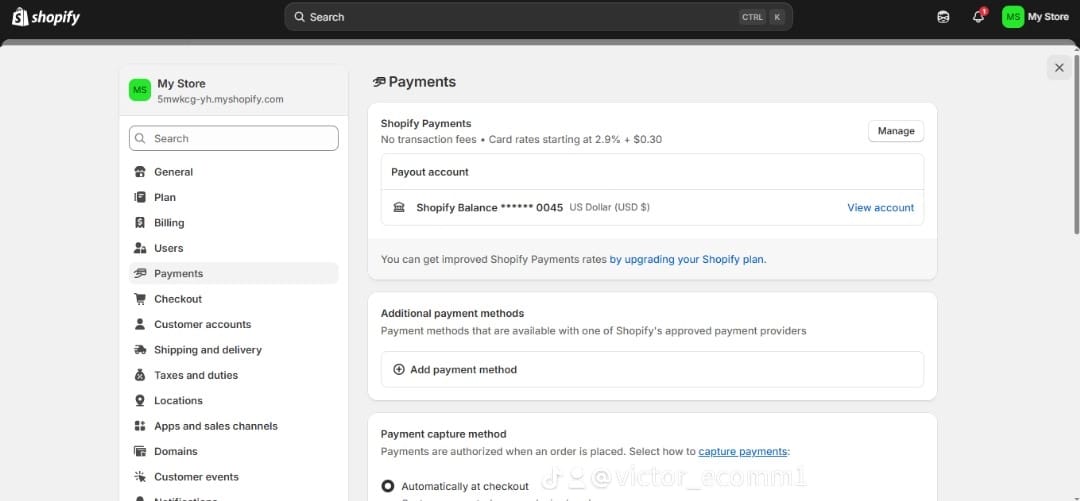Click the Payments icon in the sidebar
Viewport: 1080px width, 501px height.
(x=140, y=274)
